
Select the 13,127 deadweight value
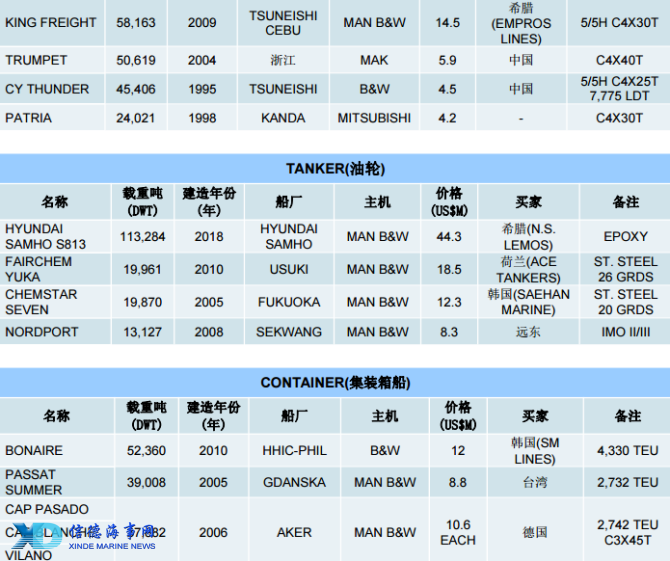pyautogui.click(x=142, y=332)
